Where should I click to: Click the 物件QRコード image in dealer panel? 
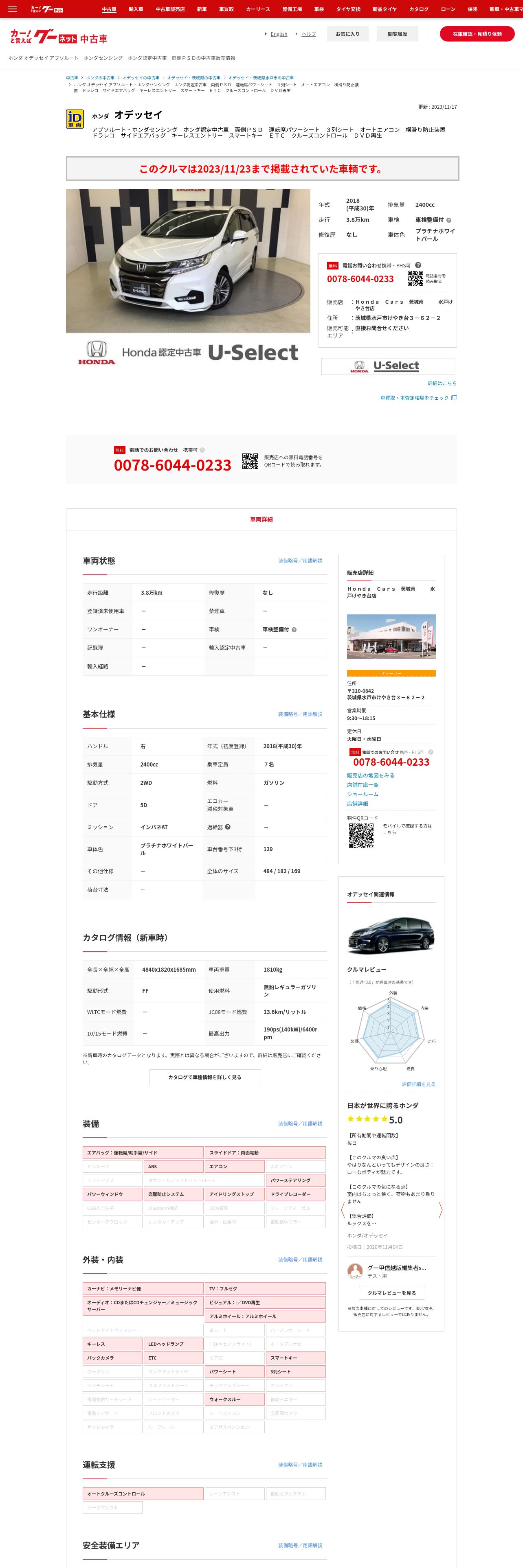361,836
